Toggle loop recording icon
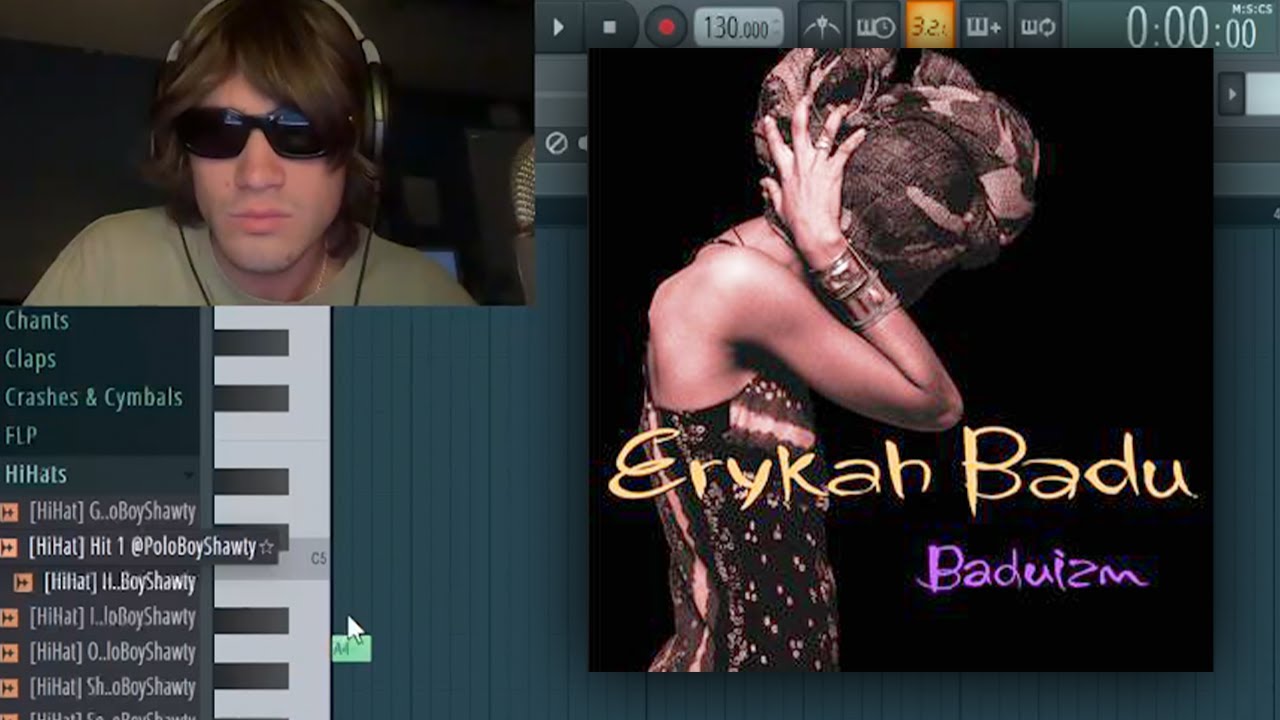The width and height of the screenshot is (1280, 720). [x=1038, y=27]
